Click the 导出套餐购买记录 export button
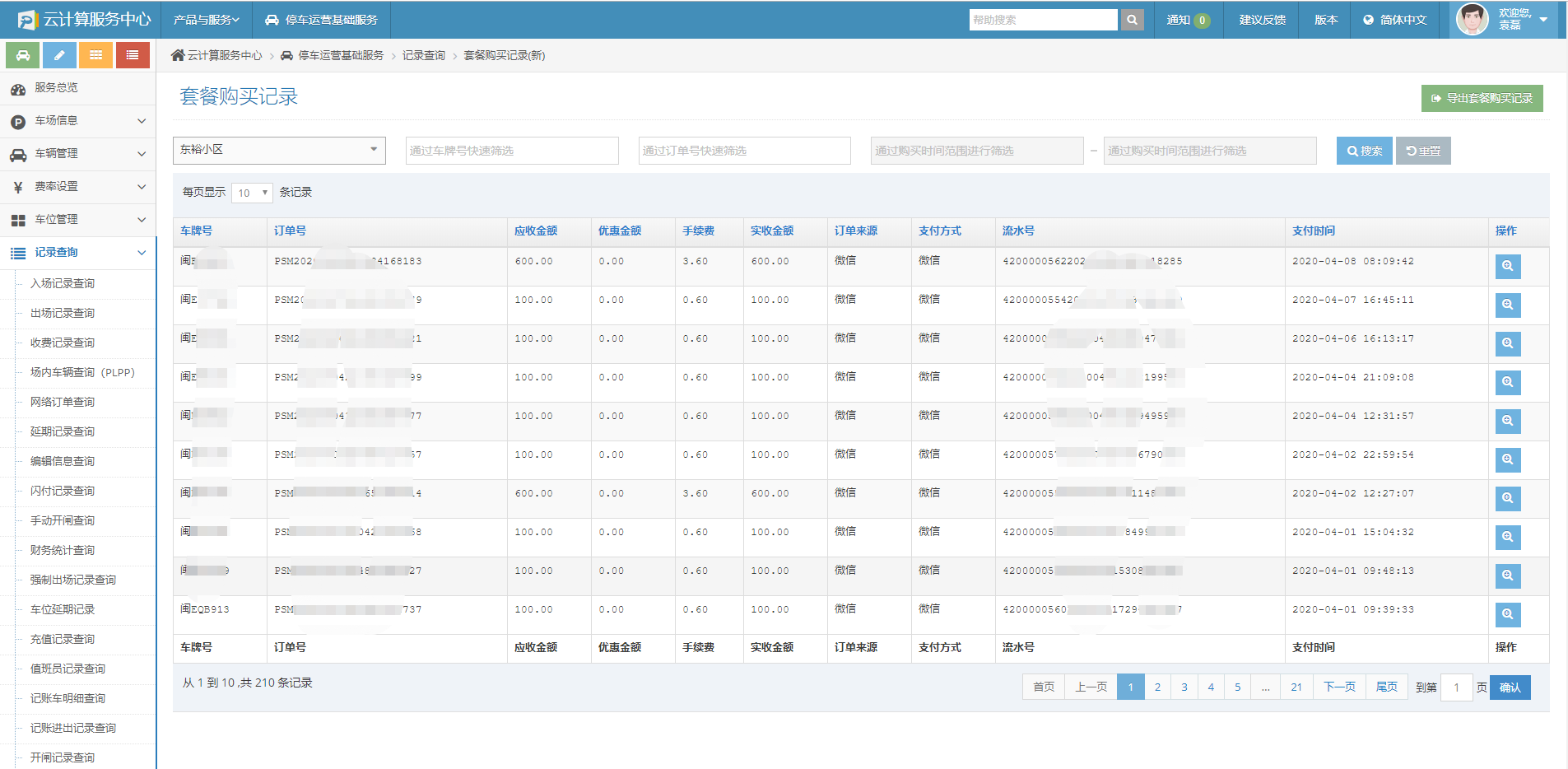Viewport: 1568px width, 769px height. [1482, 98]
